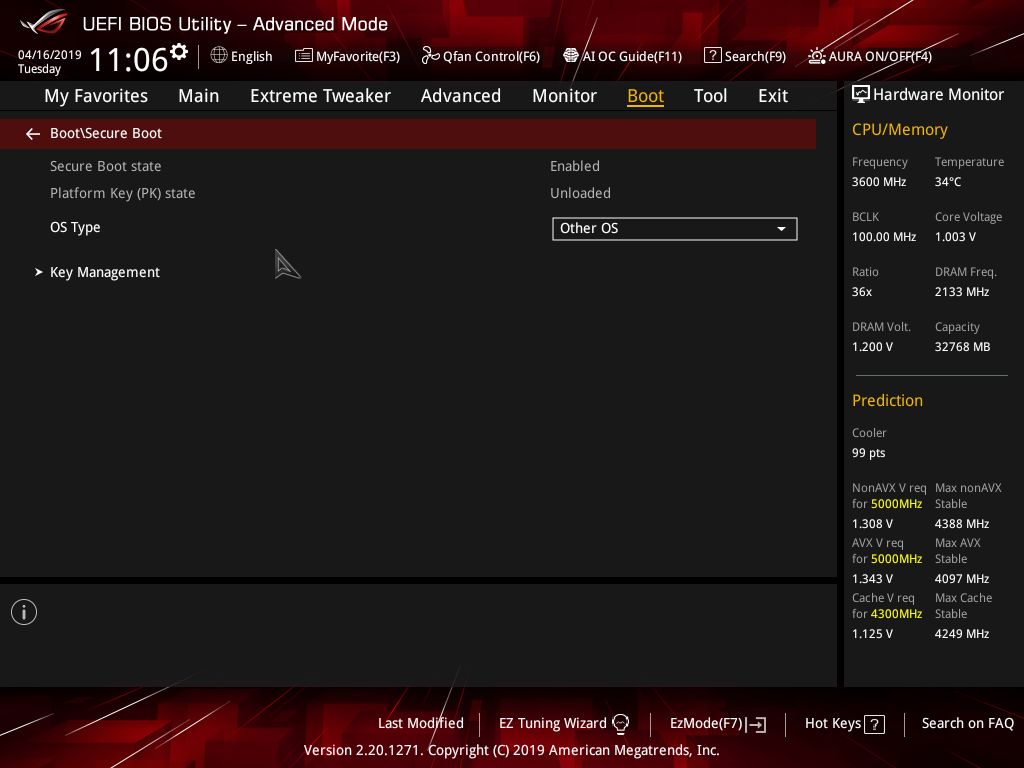Expand Key Management submenu
The image size is (1024, 768).
pos(104,272)
